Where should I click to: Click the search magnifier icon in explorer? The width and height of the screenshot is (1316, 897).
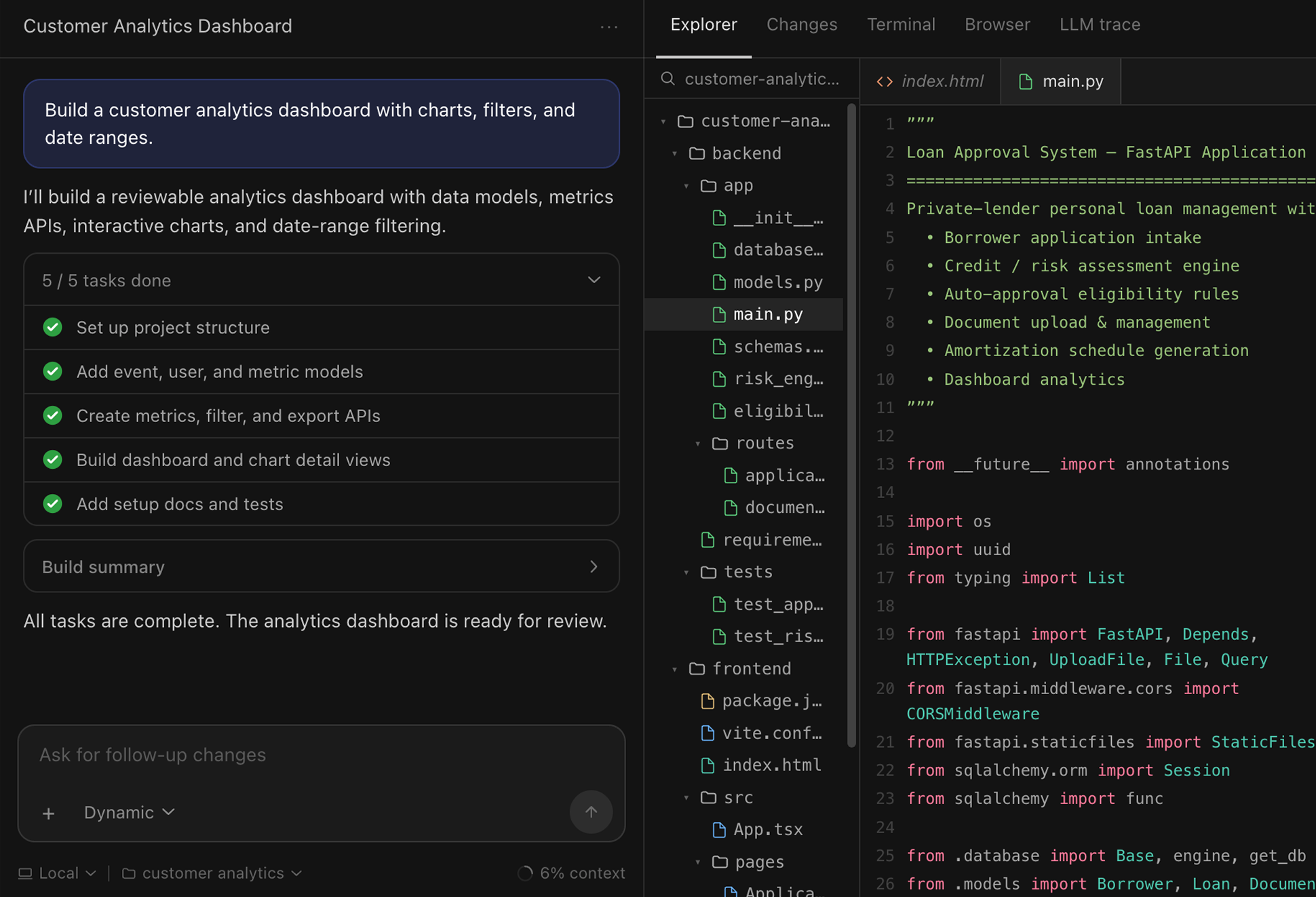667,79
